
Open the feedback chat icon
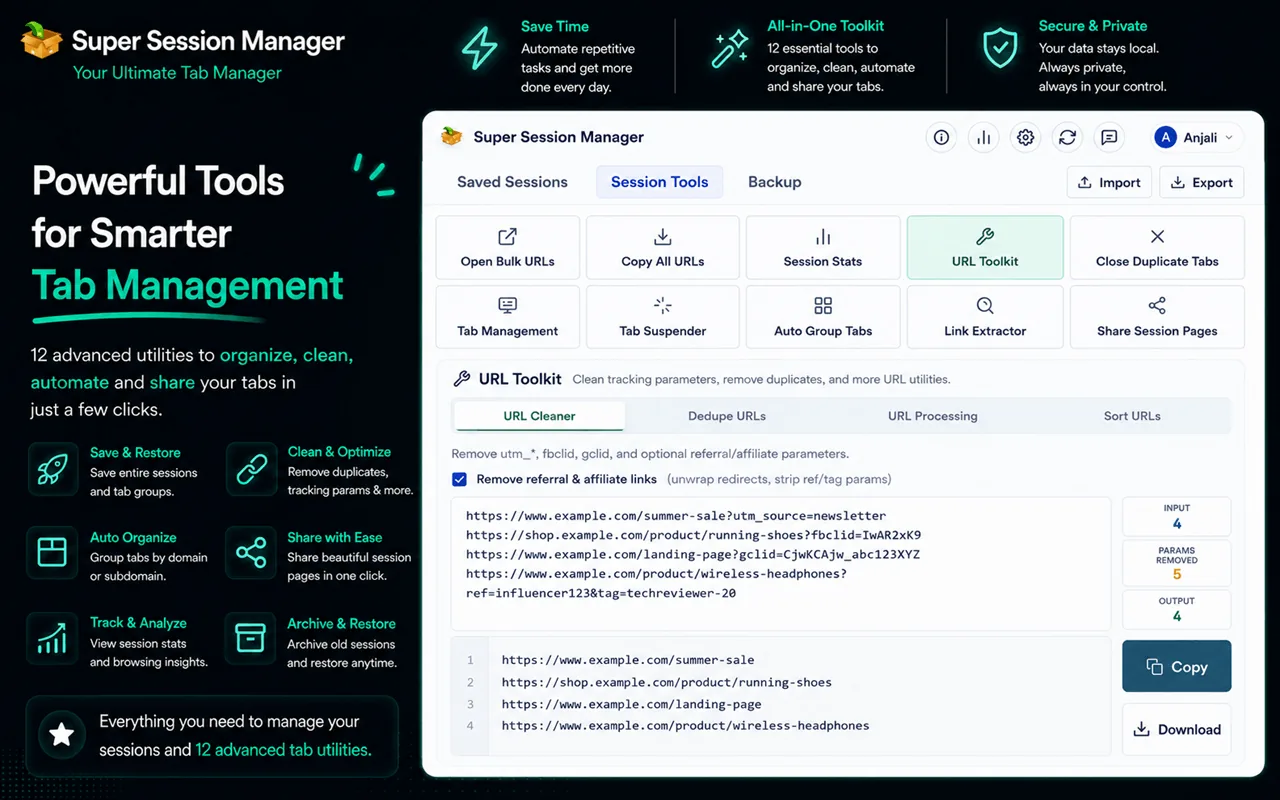pyautogui.click(x=1109, y=138)
